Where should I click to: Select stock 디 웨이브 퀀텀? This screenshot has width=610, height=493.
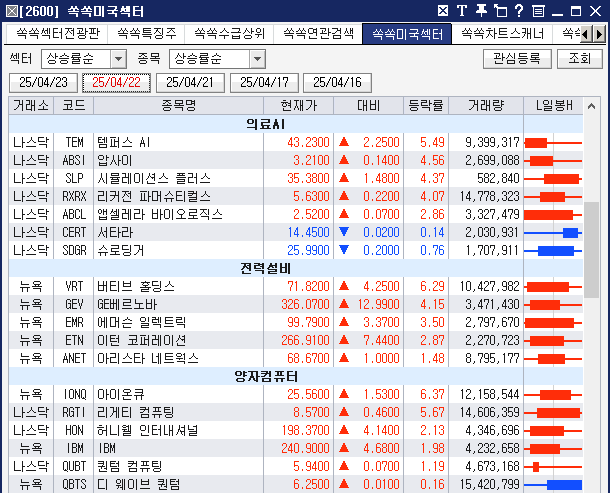139,484
